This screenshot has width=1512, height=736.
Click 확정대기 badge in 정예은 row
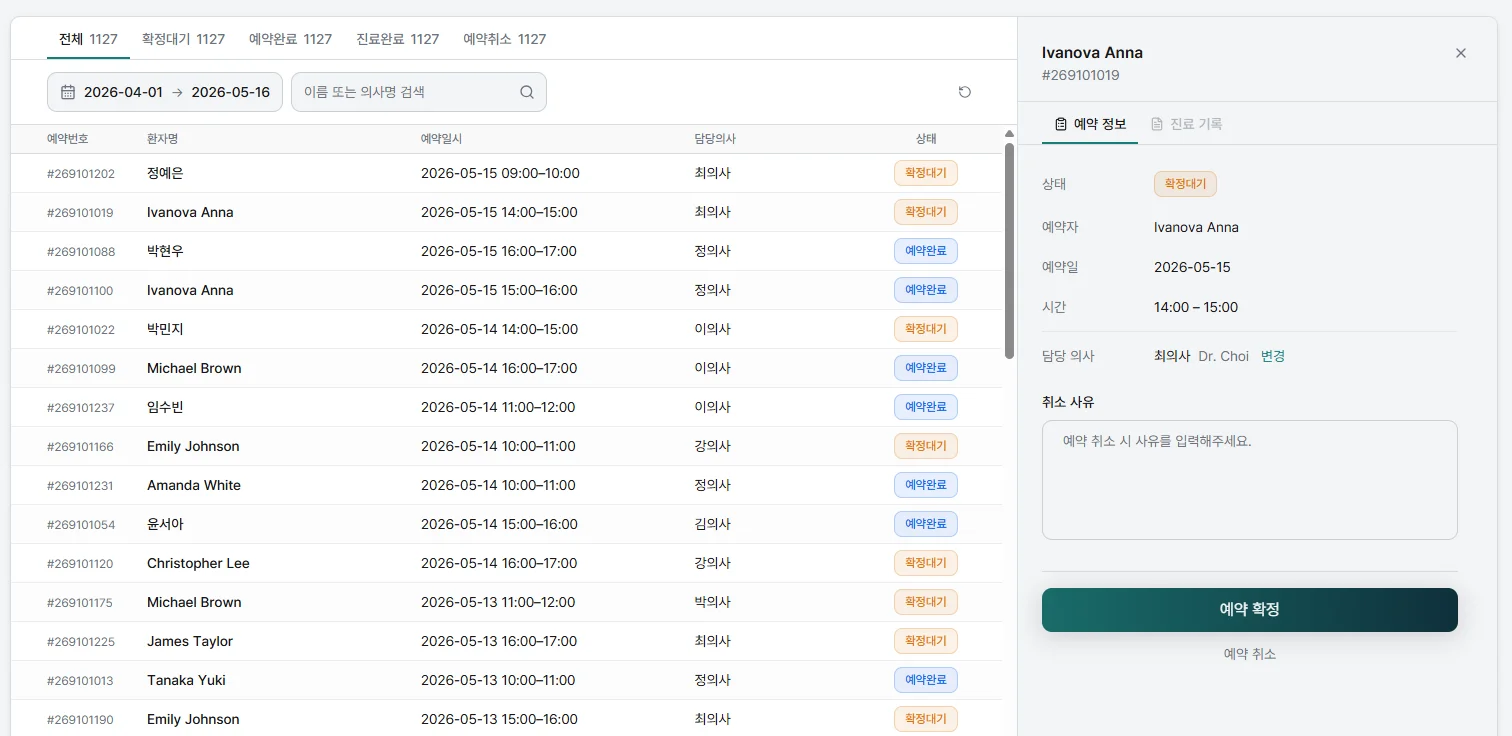[926, 173]
